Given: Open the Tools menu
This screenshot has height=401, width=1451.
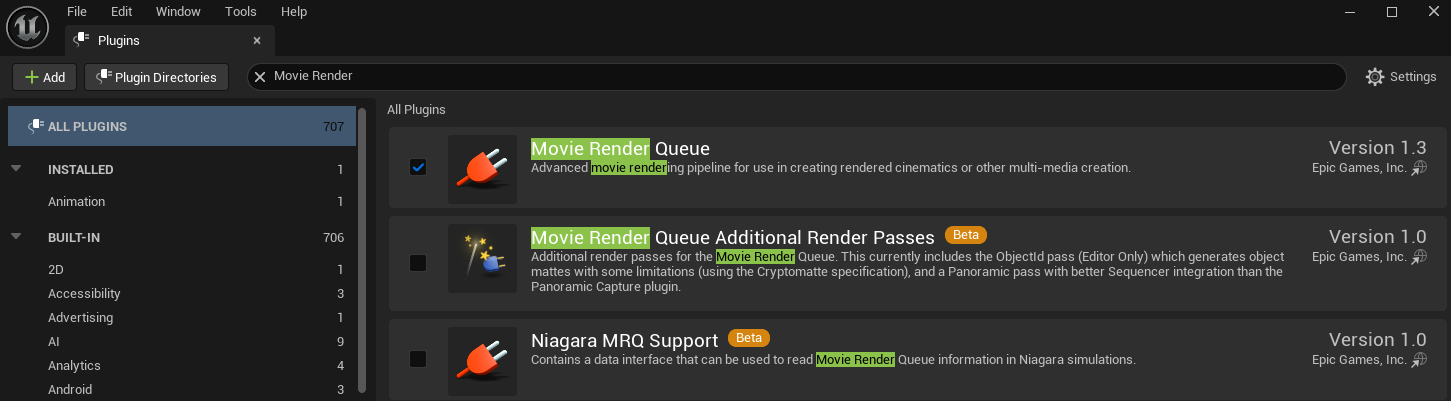Looking at the screenshot, I should tap(241, 11).
